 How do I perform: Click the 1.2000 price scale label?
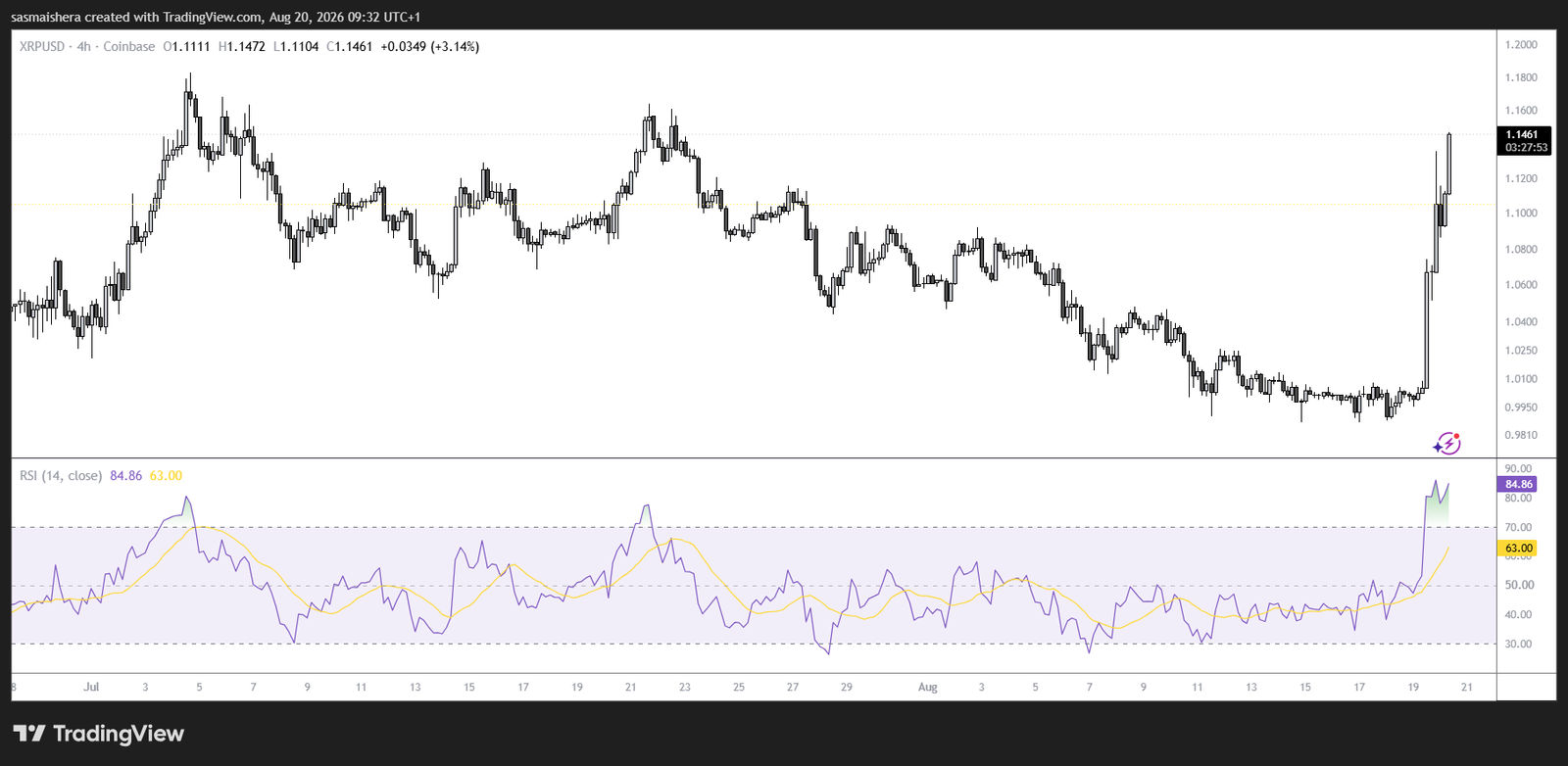(x=1521, y=45)
